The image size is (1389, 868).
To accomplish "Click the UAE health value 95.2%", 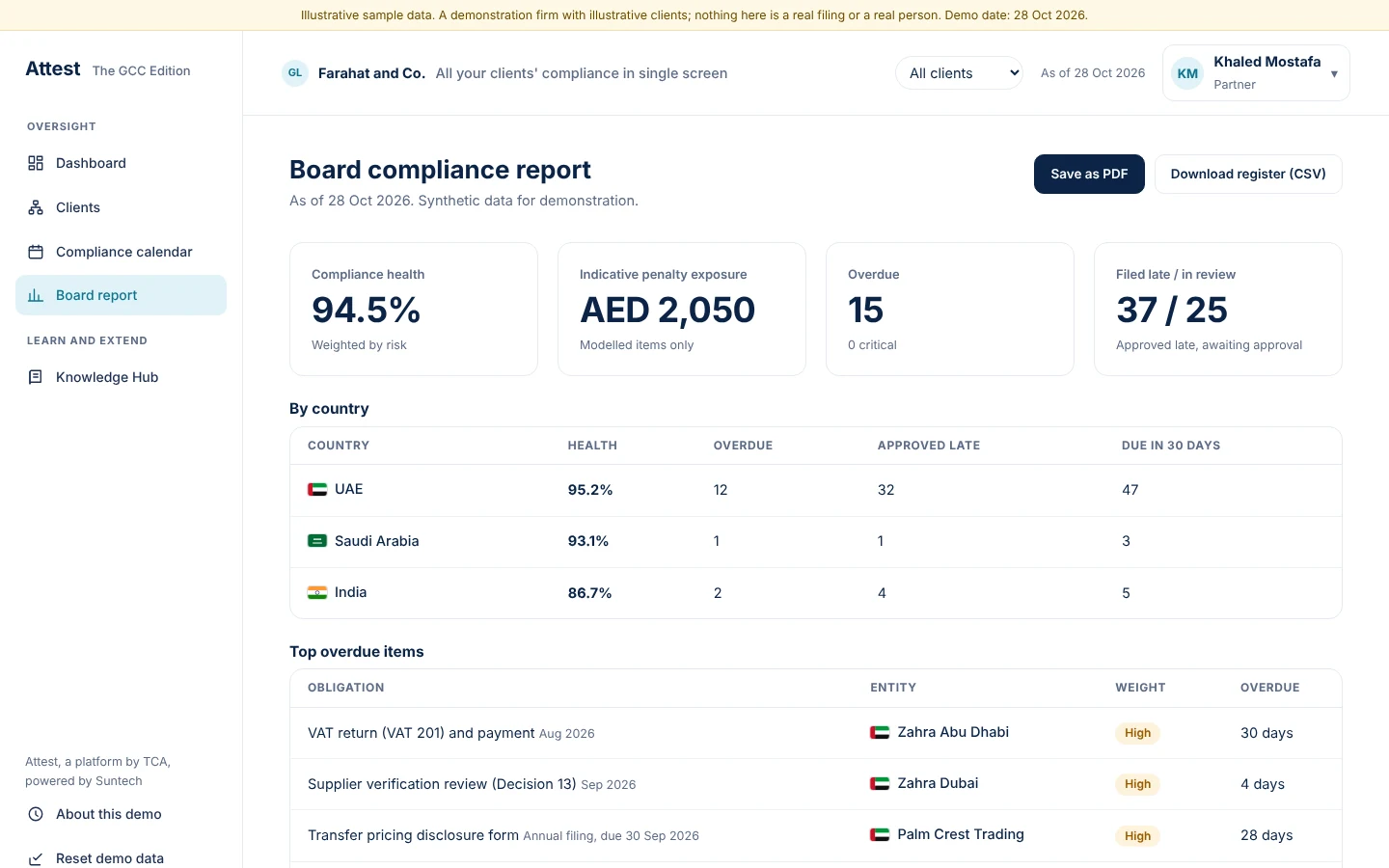I will pos(590,490).
